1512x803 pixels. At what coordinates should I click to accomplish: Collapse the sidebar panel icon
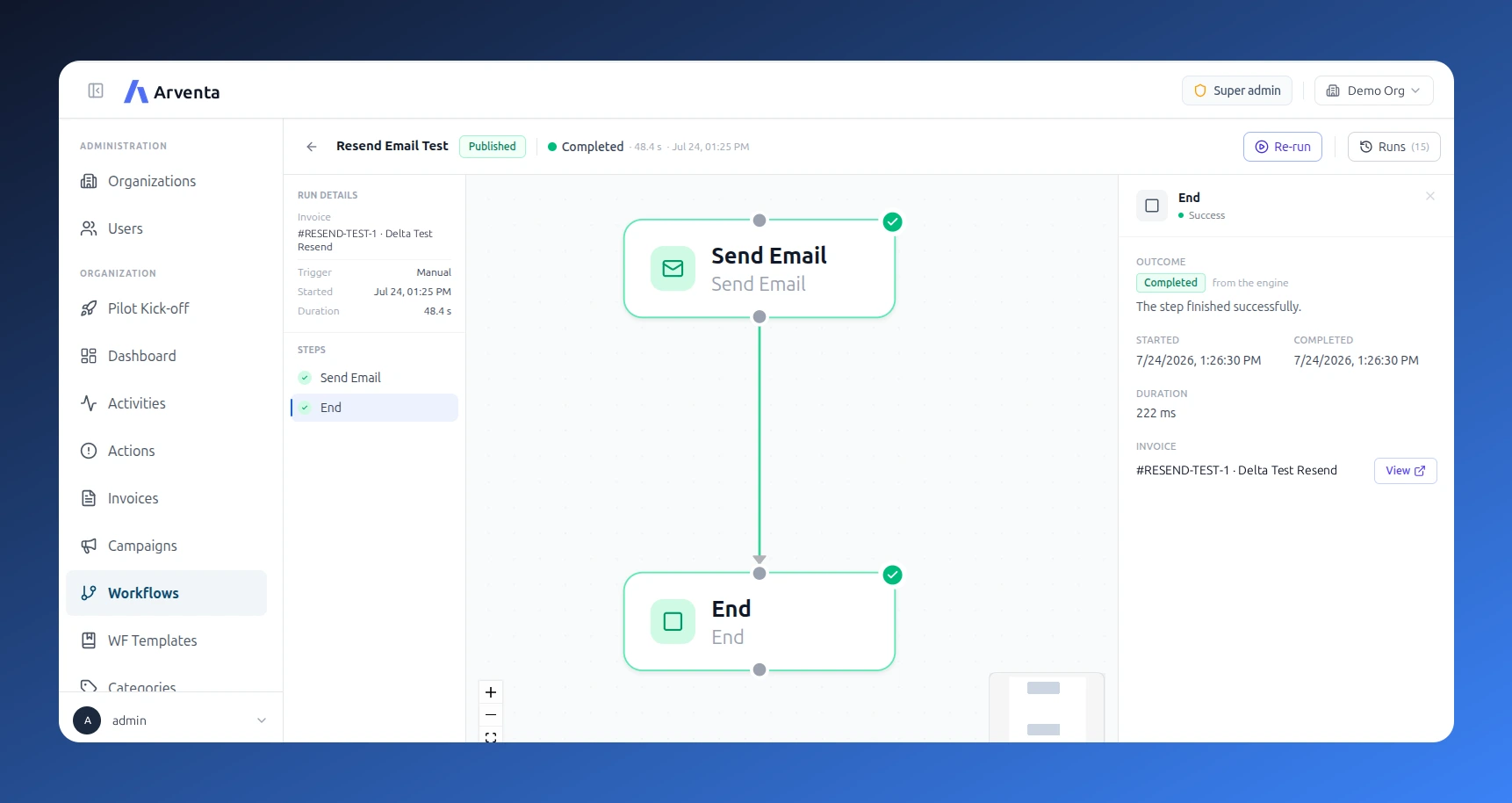(96, 90)
